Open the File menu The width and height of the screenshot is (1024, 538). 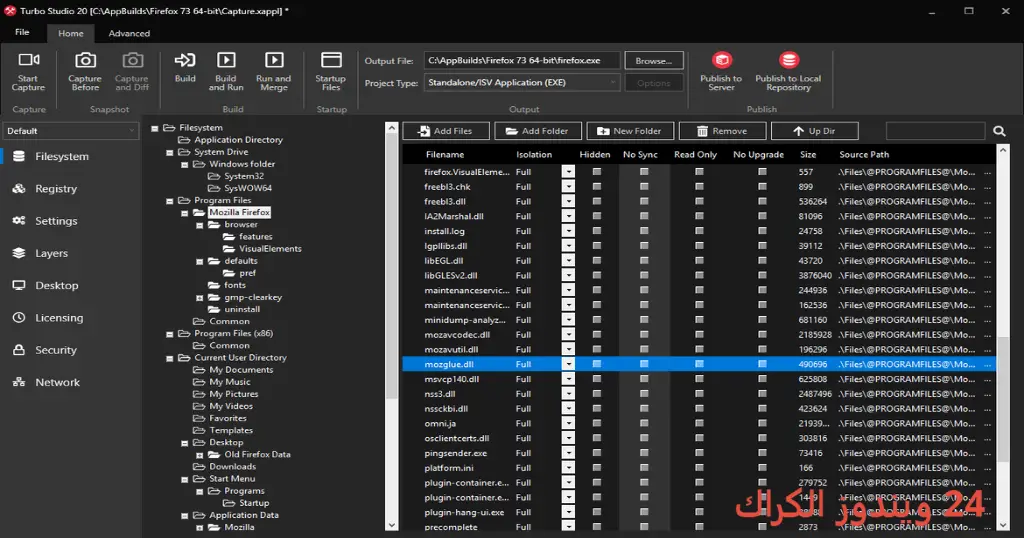(22, 32)
